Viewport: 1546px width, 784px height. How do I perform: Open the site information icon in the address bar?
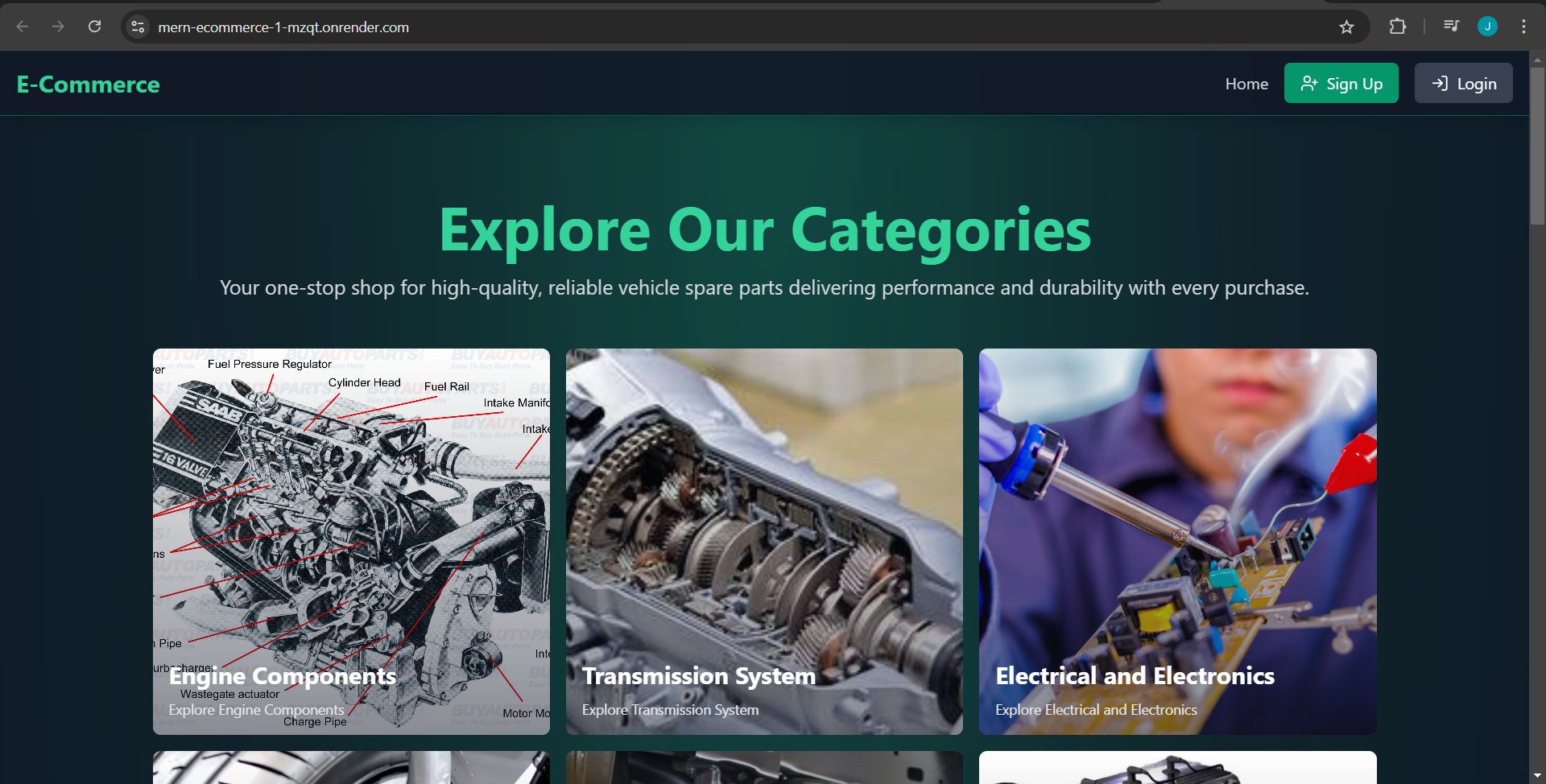click(x=138, y=27)
